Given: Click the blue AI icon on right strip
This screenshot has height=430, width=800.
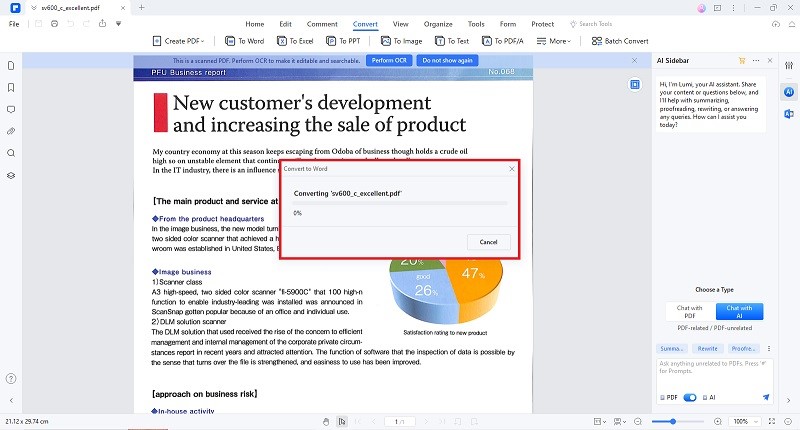Looking at the screenshot, I should tap(789, 92).
